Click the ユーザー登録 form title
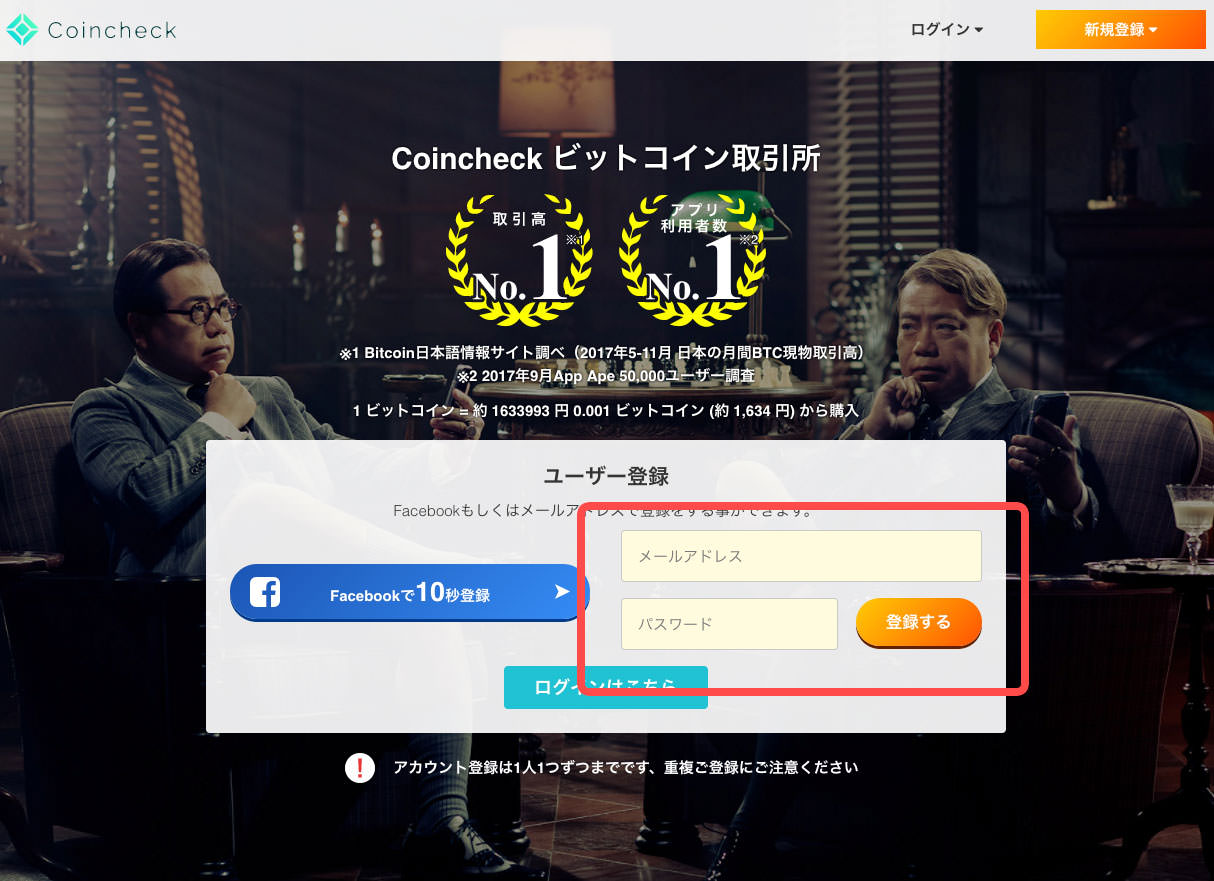1214x881 pixels. pyautogui.click(x=606, y=476)
